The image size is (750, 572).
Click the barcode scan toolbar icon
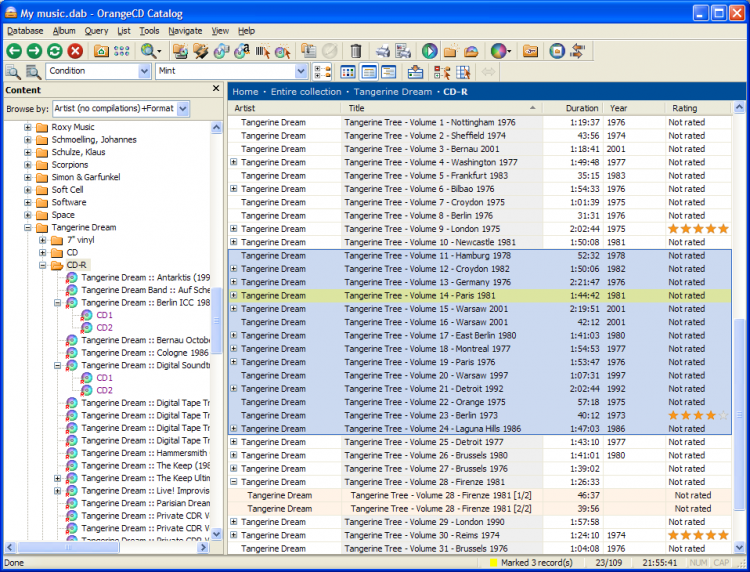(262, 51)
